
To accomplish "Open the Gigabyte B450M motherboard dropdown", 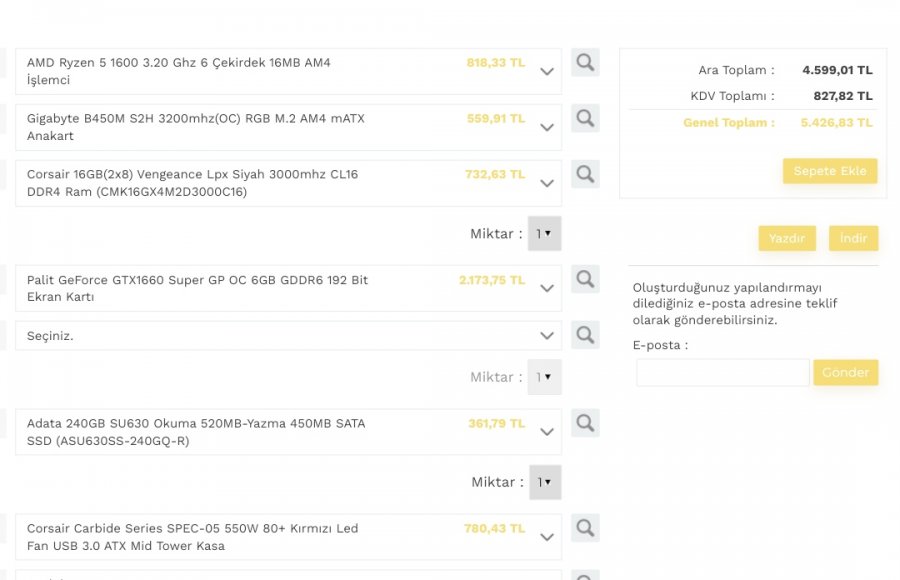I will pyautogui.click(x=546, y=128).
